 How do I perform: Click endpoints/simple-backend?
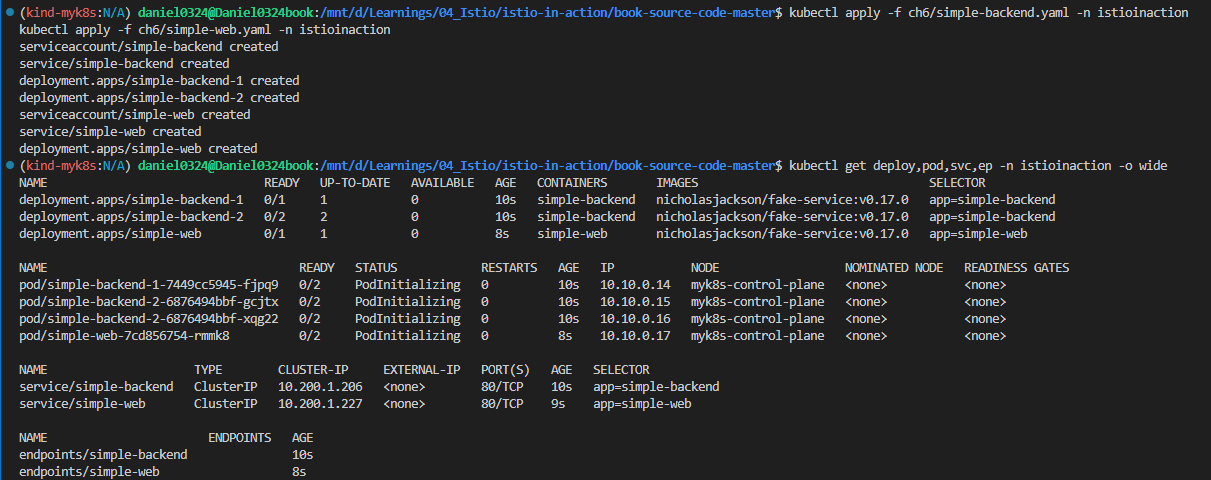[x=103, y=455]
